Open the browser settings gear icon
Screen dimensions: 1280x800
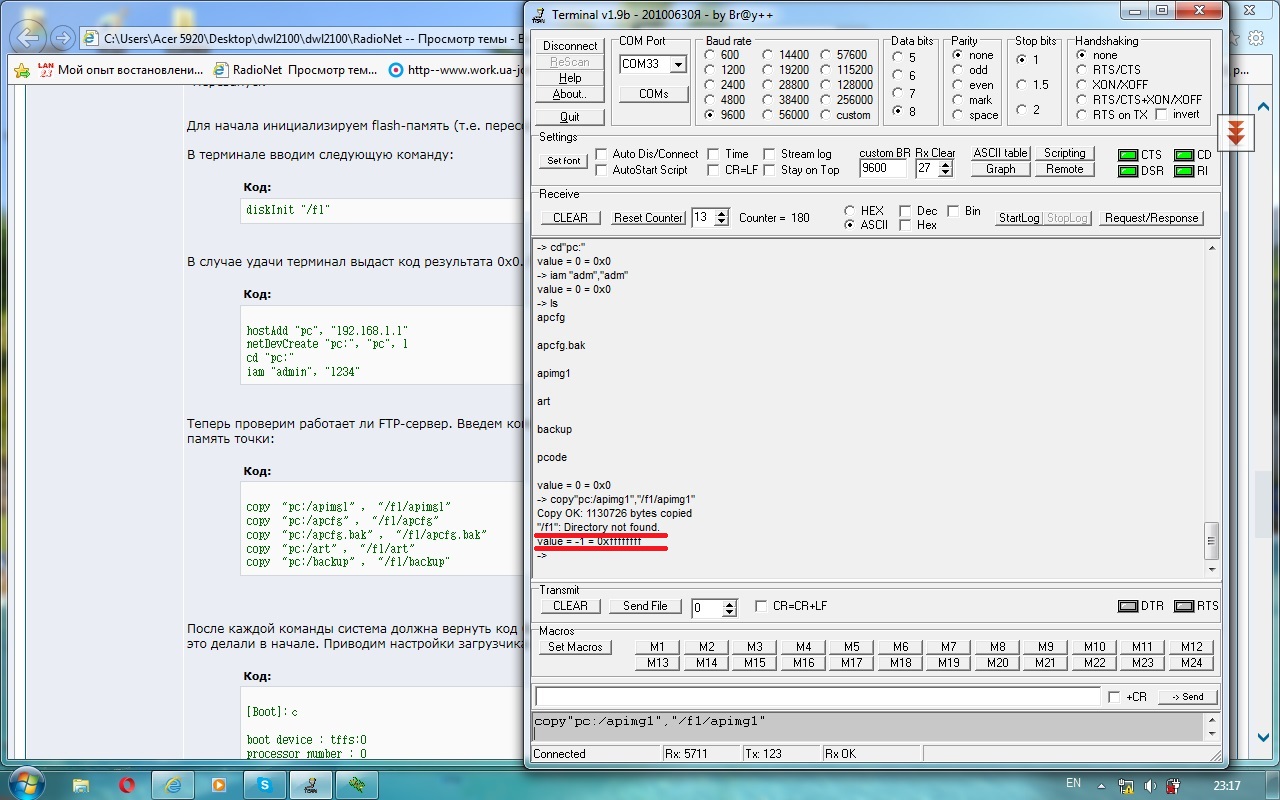pos(1256,38)
